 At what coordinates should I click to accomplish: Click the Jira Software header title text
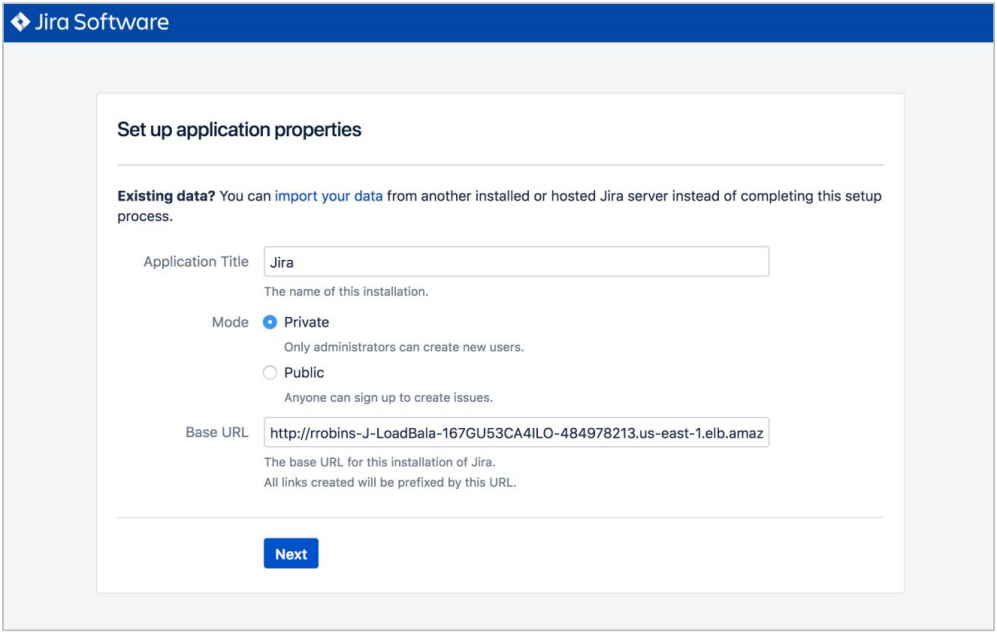coord(102,22)
